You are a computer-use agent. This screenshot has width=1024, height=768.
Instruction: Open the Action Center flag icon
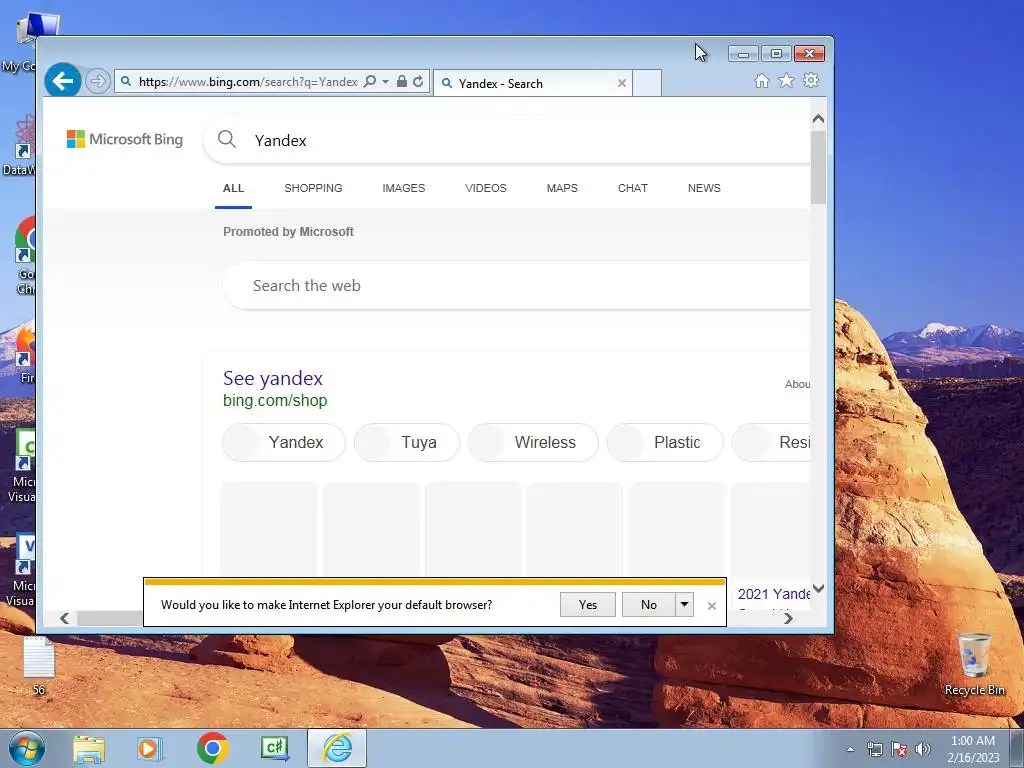(899, 749)
